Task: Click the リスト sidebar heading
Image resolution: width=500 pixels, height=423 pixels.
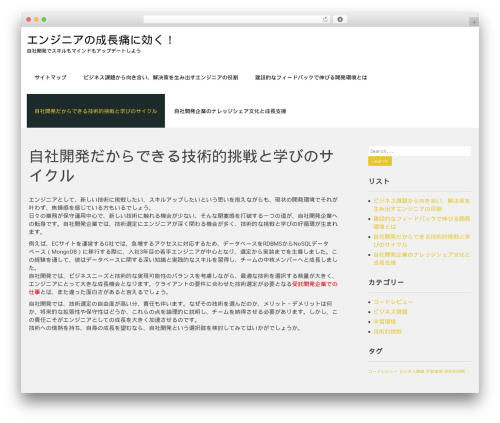Action: (x=379, y=181)
